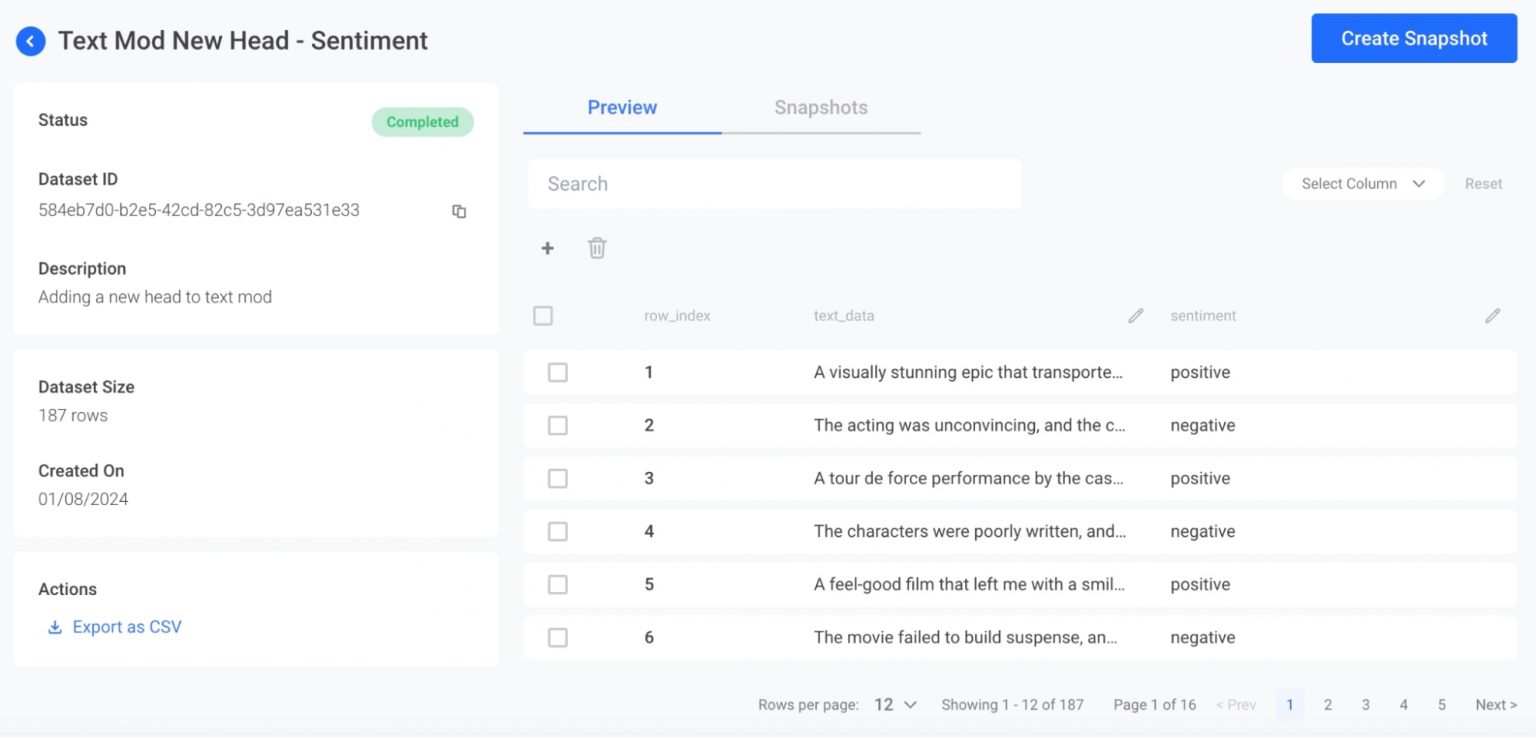The height and width of the screenshot is (738, 1536).
Task: Click Reset next to Select Column
Action: pyautogui.click(x=1483, y=183)
